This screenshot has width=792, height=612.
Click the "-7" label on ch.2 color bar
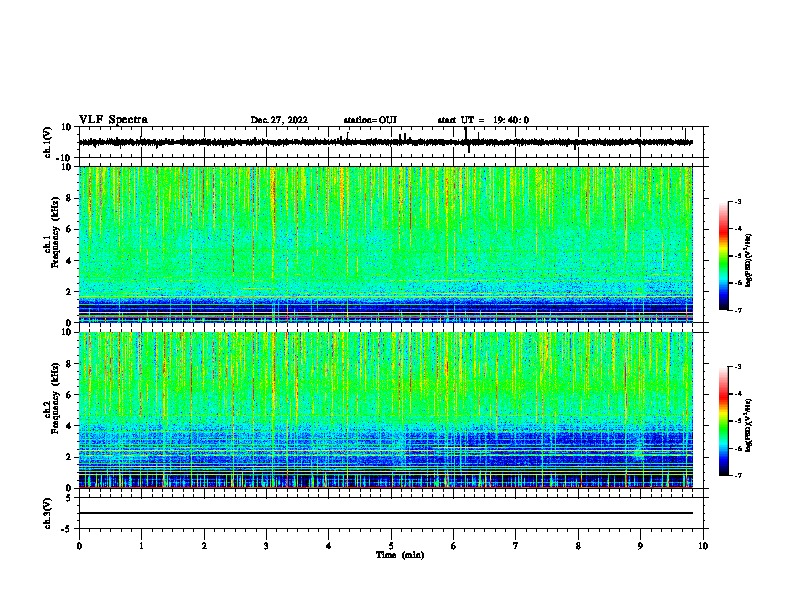pyautogui.click(x=737, y=475)
